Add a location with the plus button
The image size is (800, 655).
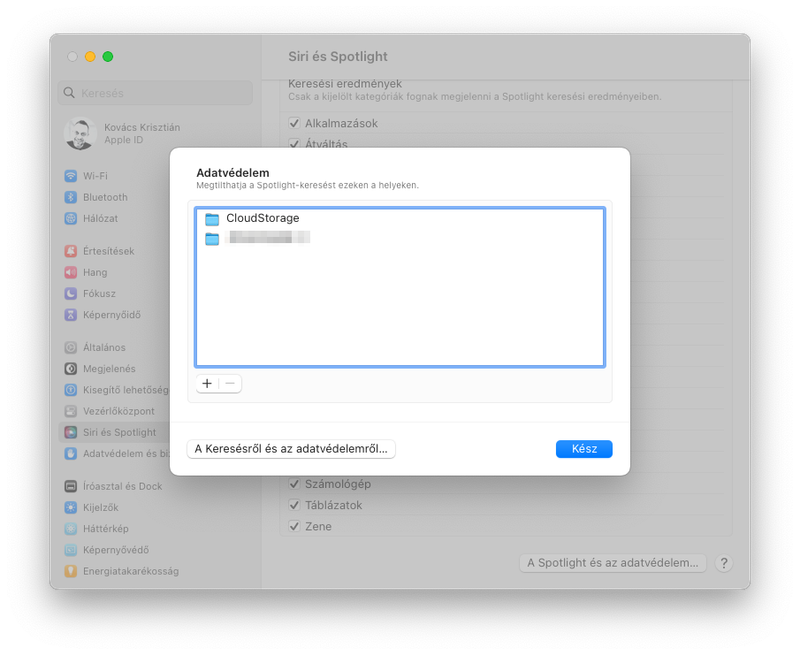coord(206,383)
